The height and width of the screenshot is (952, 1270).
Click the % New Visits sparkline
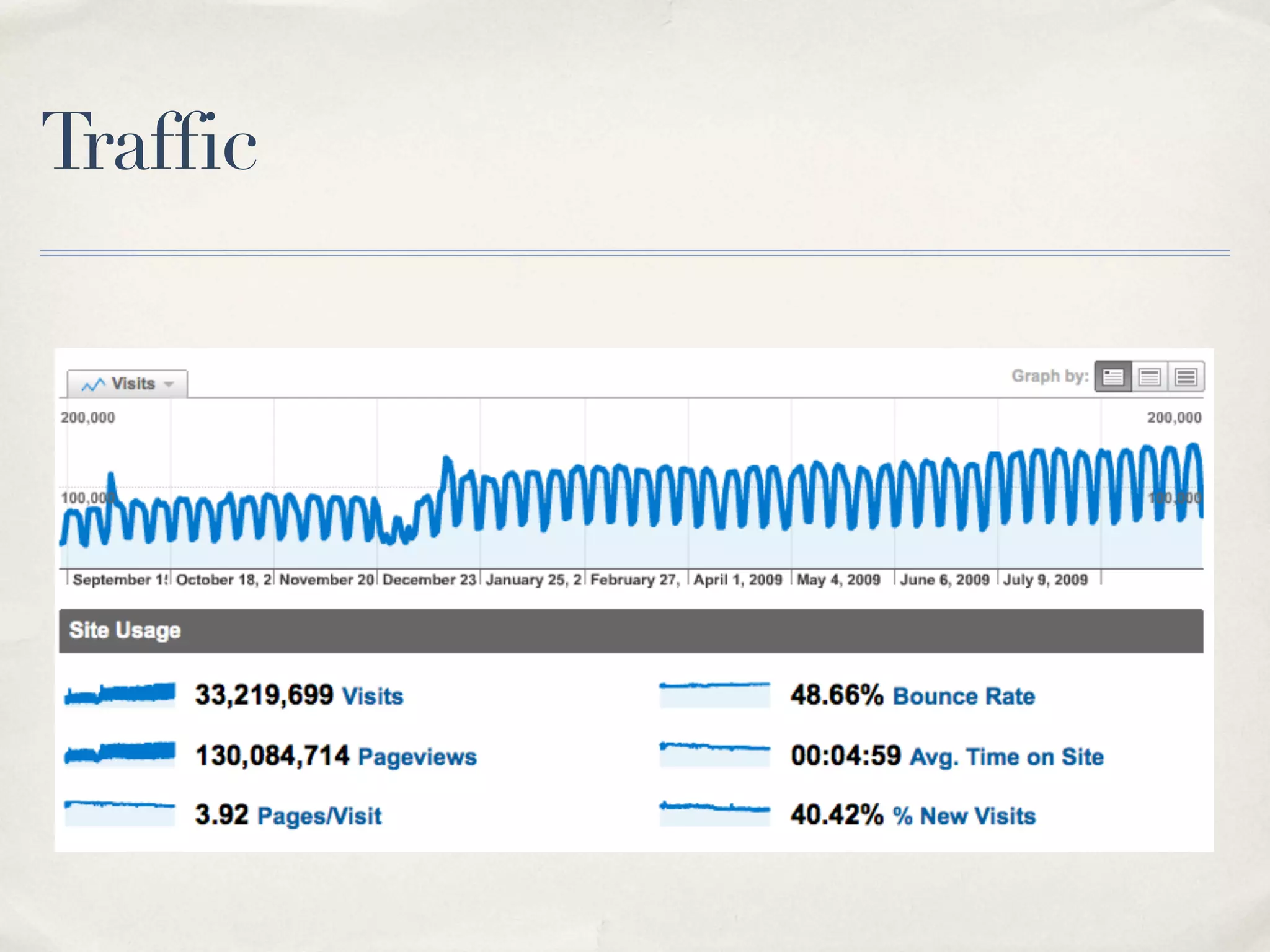click(714, 813)
